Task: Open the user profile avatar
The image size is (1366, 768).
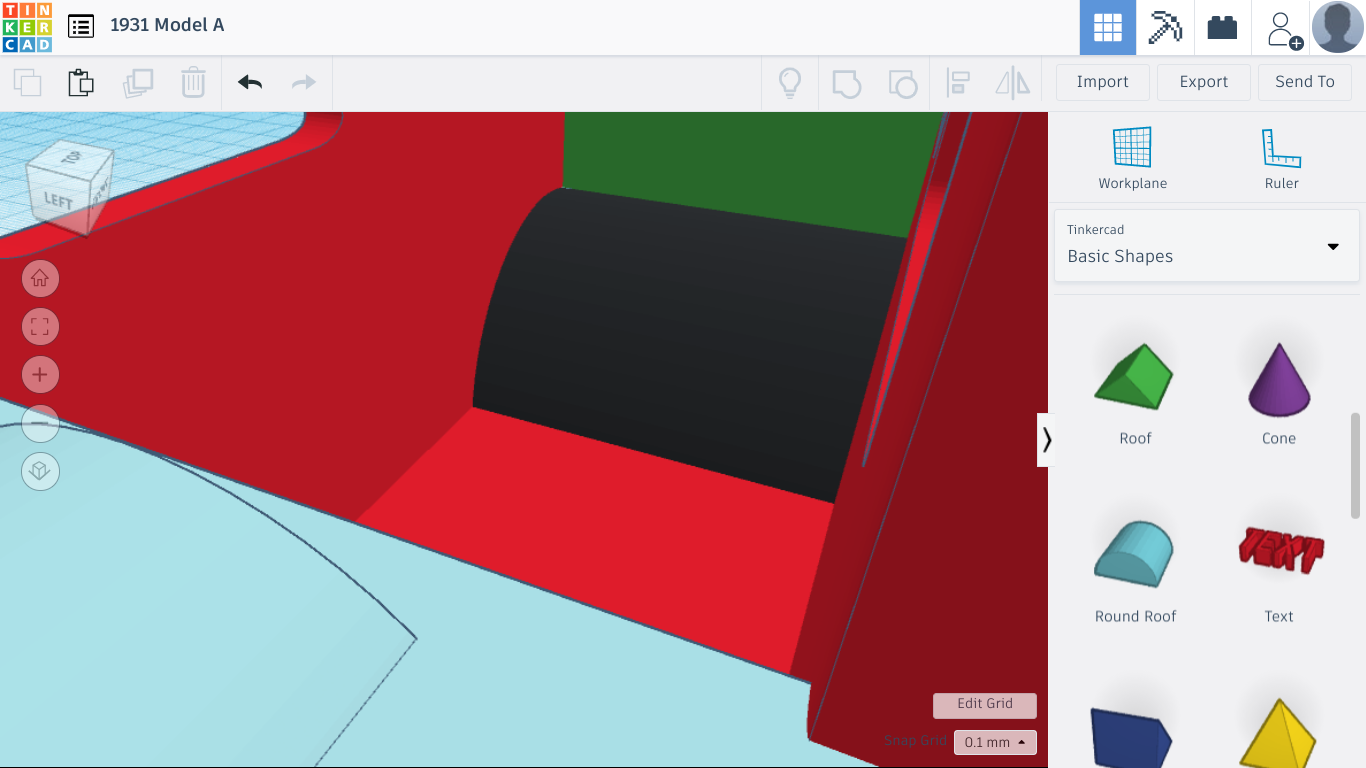Action: click(1338, 27)
